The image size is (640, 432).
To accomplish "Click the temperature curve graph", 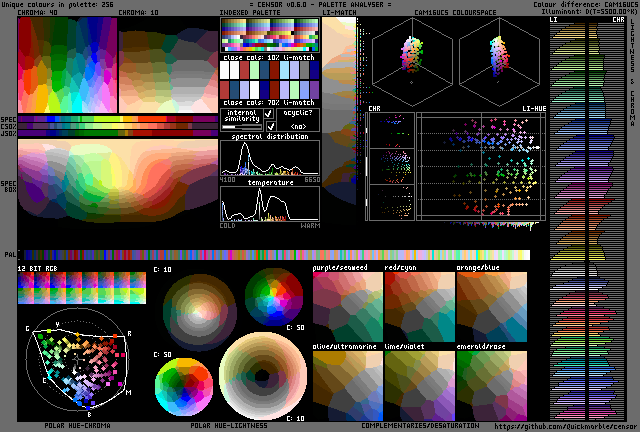I will (x=270, y=204).
